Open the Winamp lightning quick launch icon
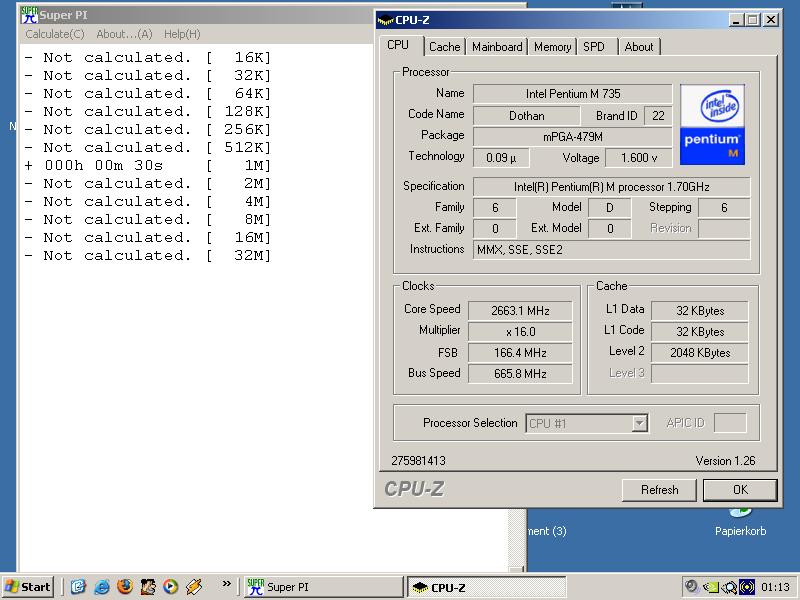 click(x=194, y=587)
